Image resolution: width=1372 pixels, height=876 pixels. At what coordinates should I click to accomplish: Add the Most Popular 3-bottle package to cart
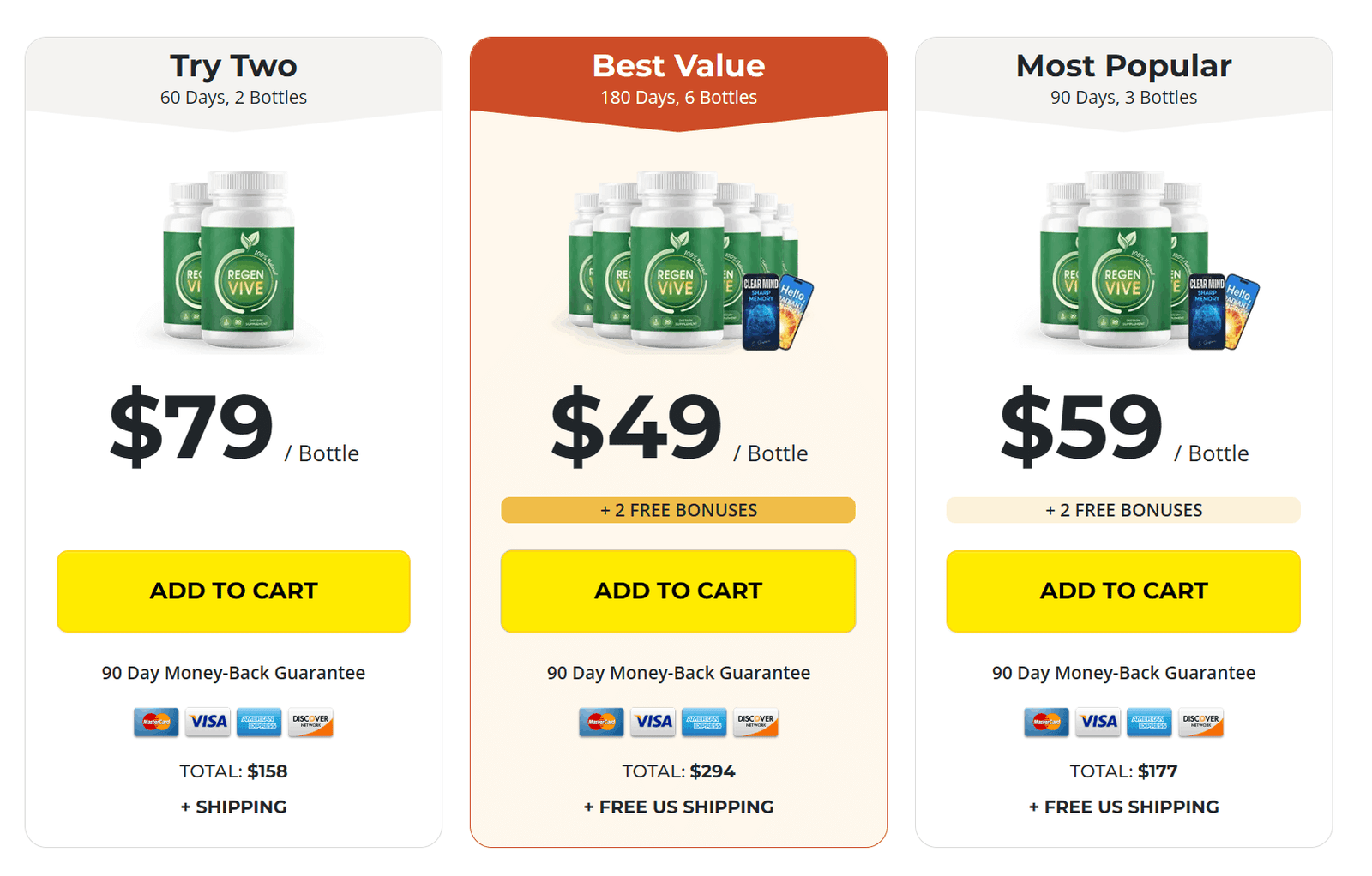click(x=1123, y=591)
